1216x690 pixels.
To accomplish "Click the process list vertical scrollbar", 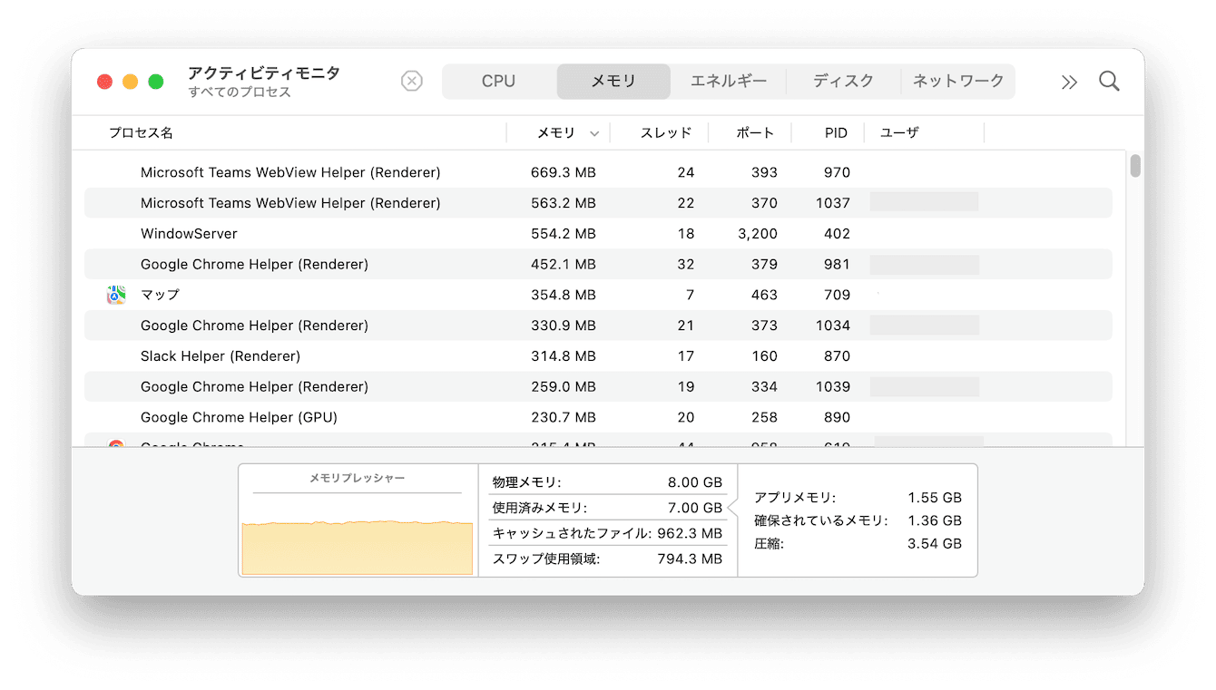I will (1135, 166).
